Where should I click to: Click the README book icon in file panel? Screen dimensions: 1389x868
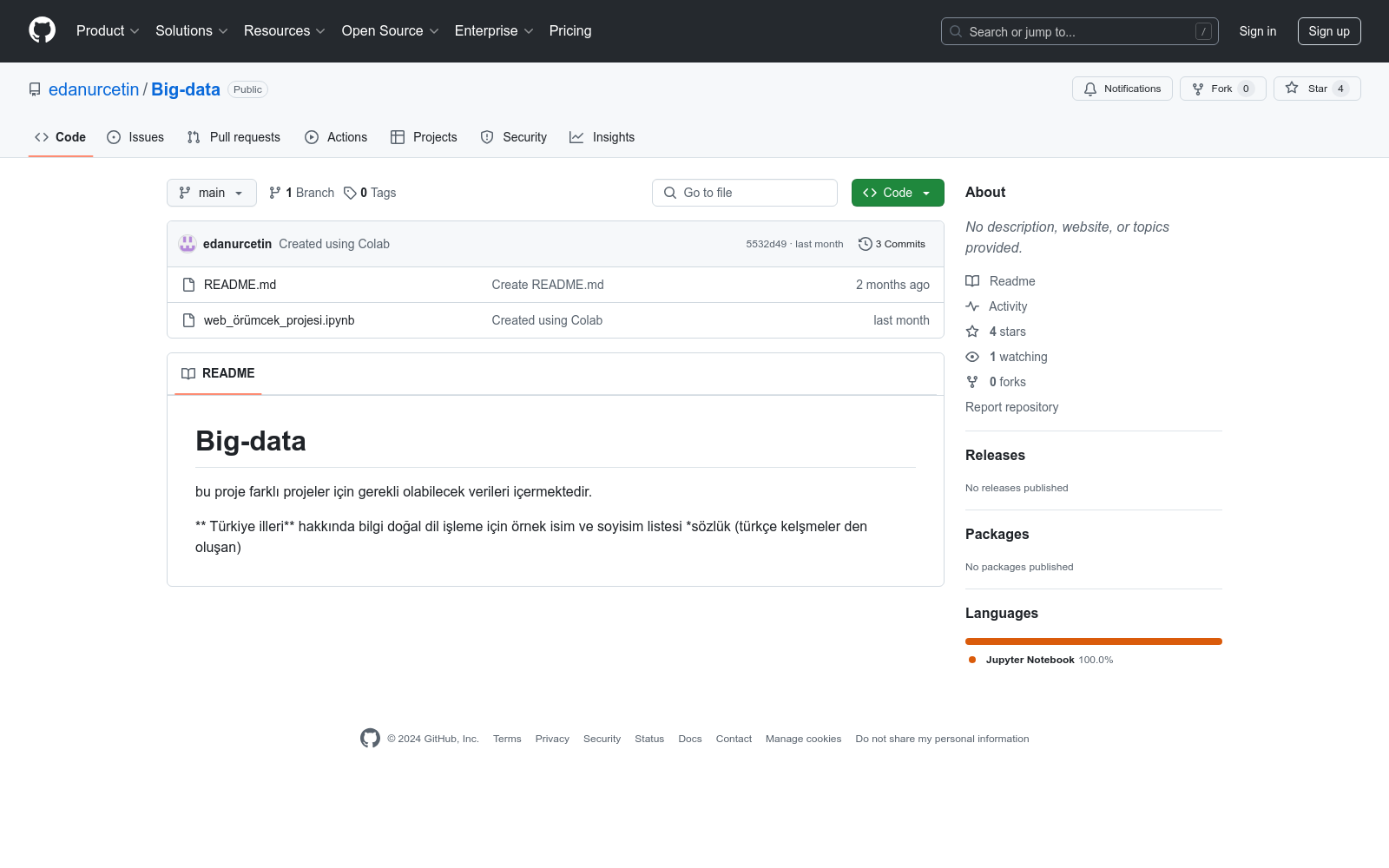(188, 373)
